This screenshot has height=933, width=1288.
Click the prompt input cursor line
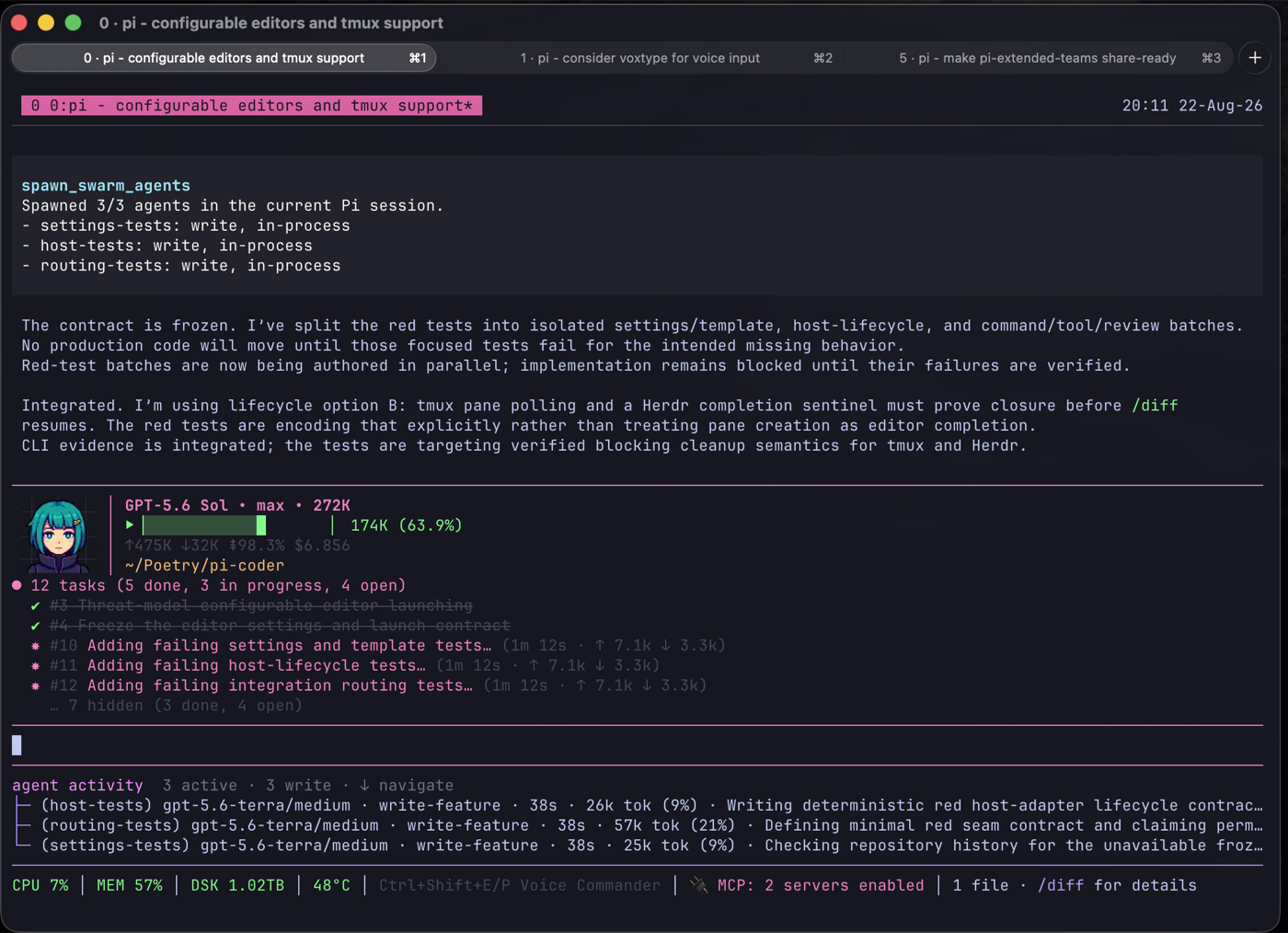point(638,745)
